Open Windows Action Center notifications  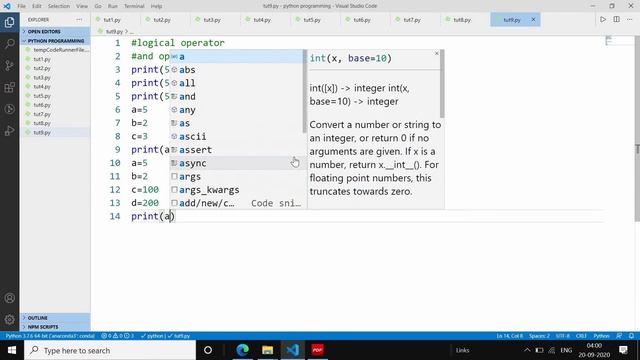click(x=623, y=350)
